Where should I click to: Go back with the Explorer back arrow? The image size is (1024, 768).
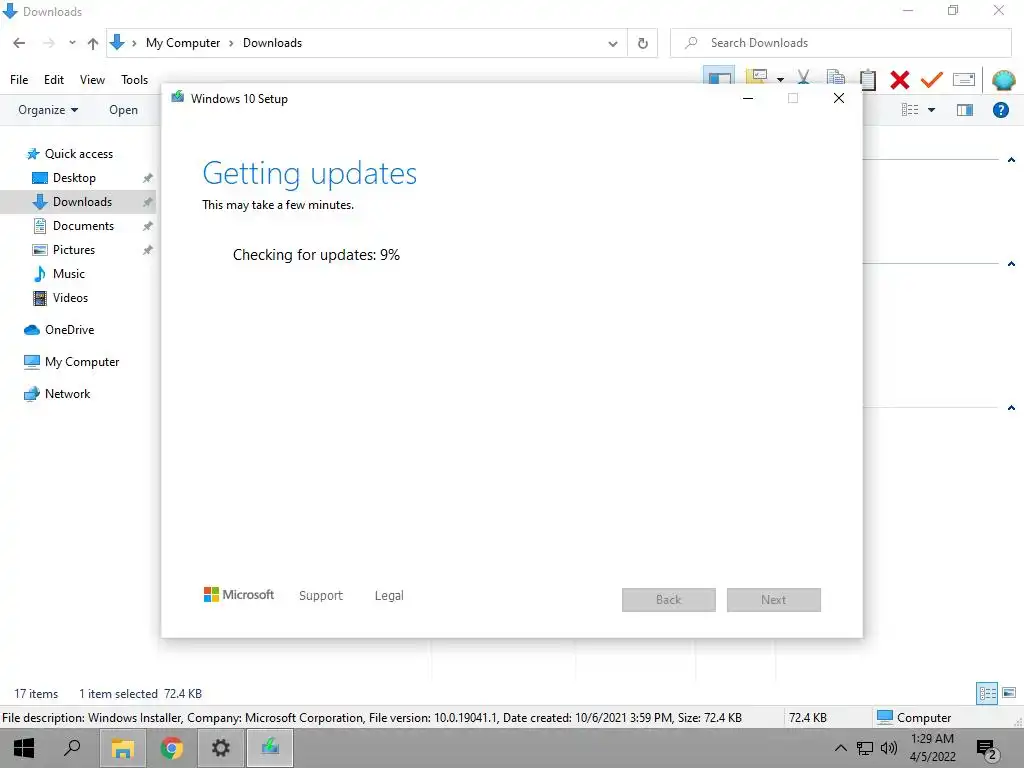coord(19,43)
